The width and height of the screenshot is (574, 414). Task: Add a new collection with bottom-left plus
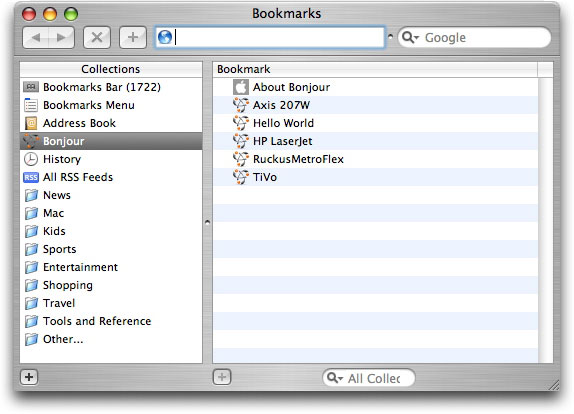(29, 377)
